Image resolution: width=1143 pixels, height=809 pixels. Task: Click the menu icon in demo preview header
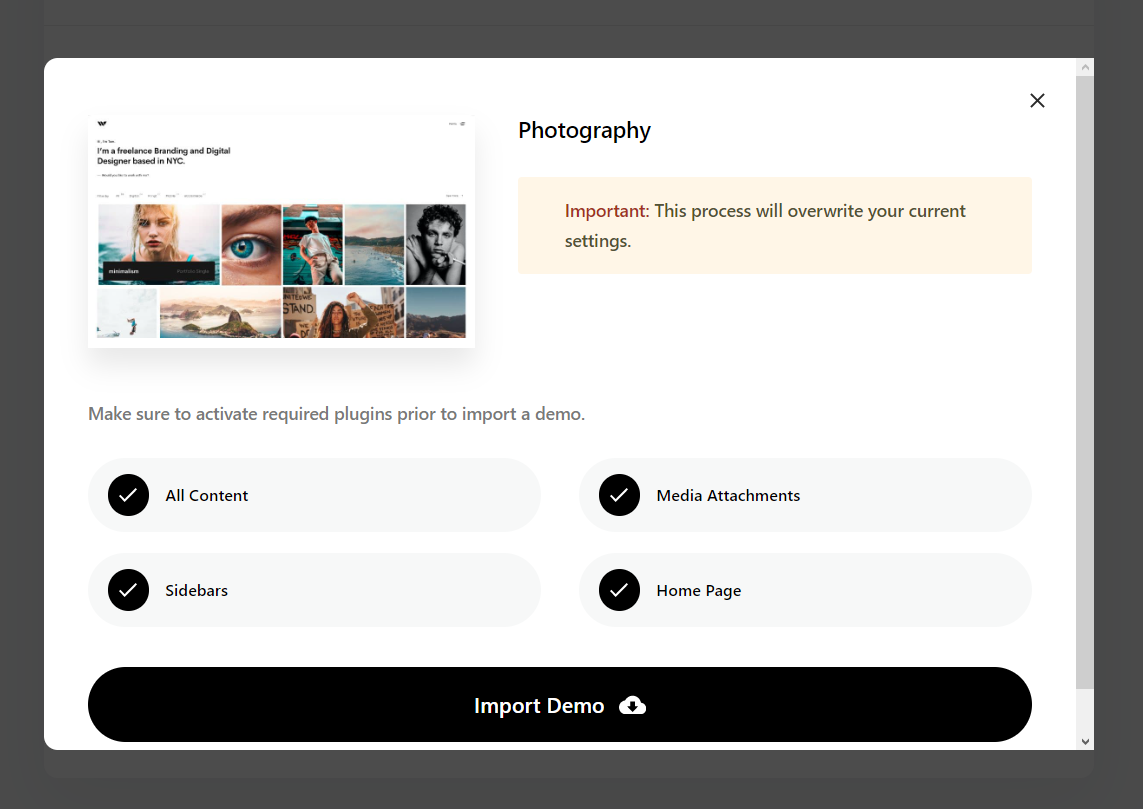pyautogui.click(x=462, y=124)
